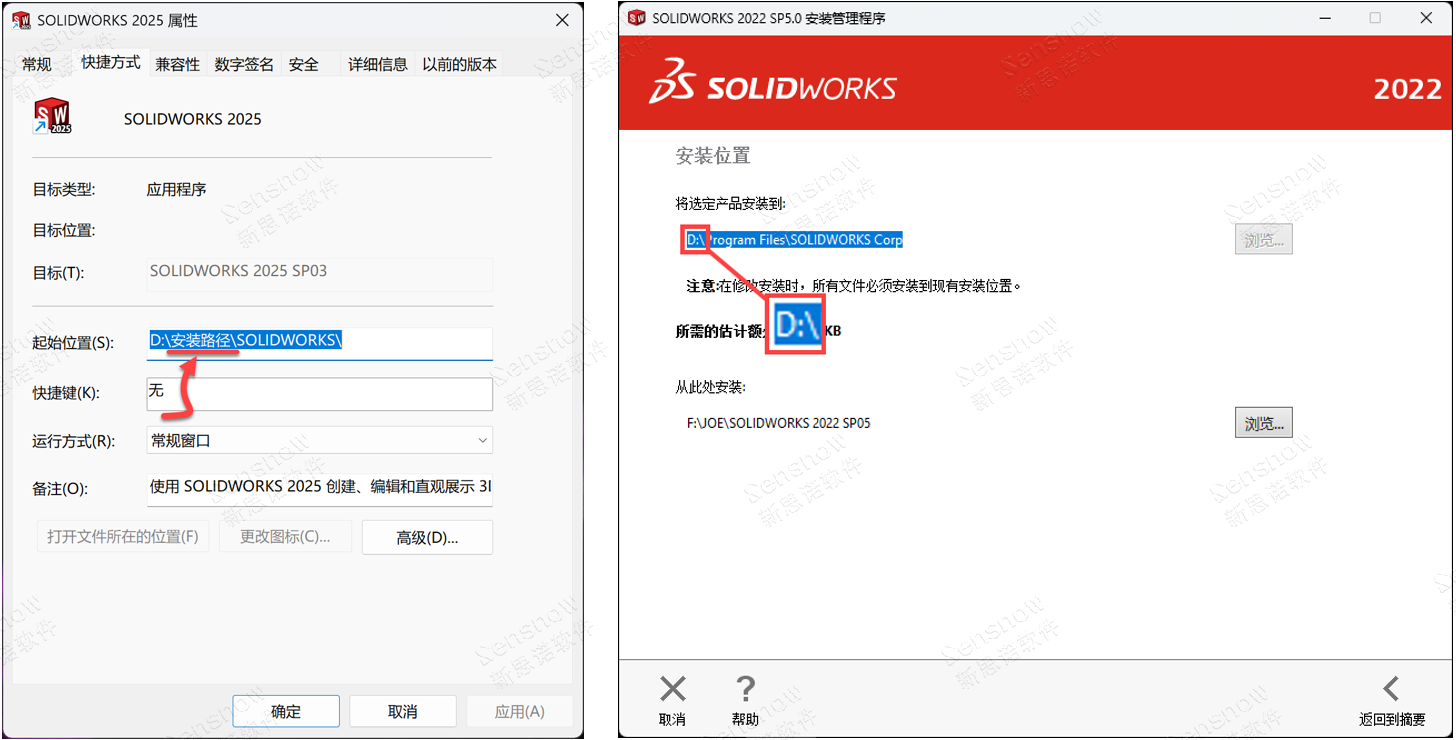Click the installation manager title bar icon

[635, 18]
